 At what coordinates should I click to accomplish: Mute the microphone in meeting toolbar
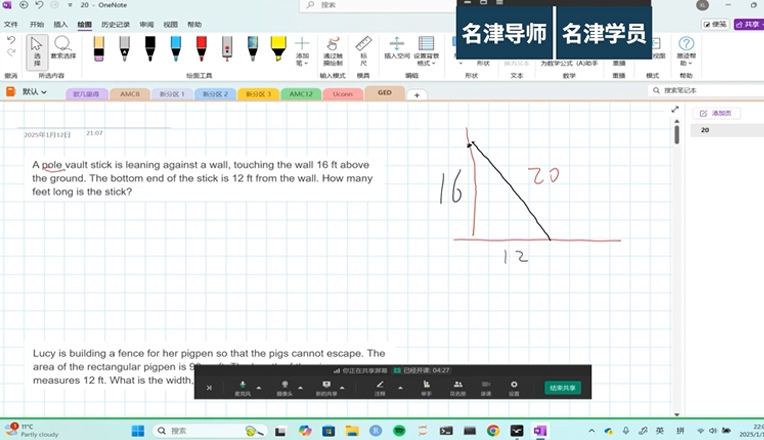coord(242,387)
